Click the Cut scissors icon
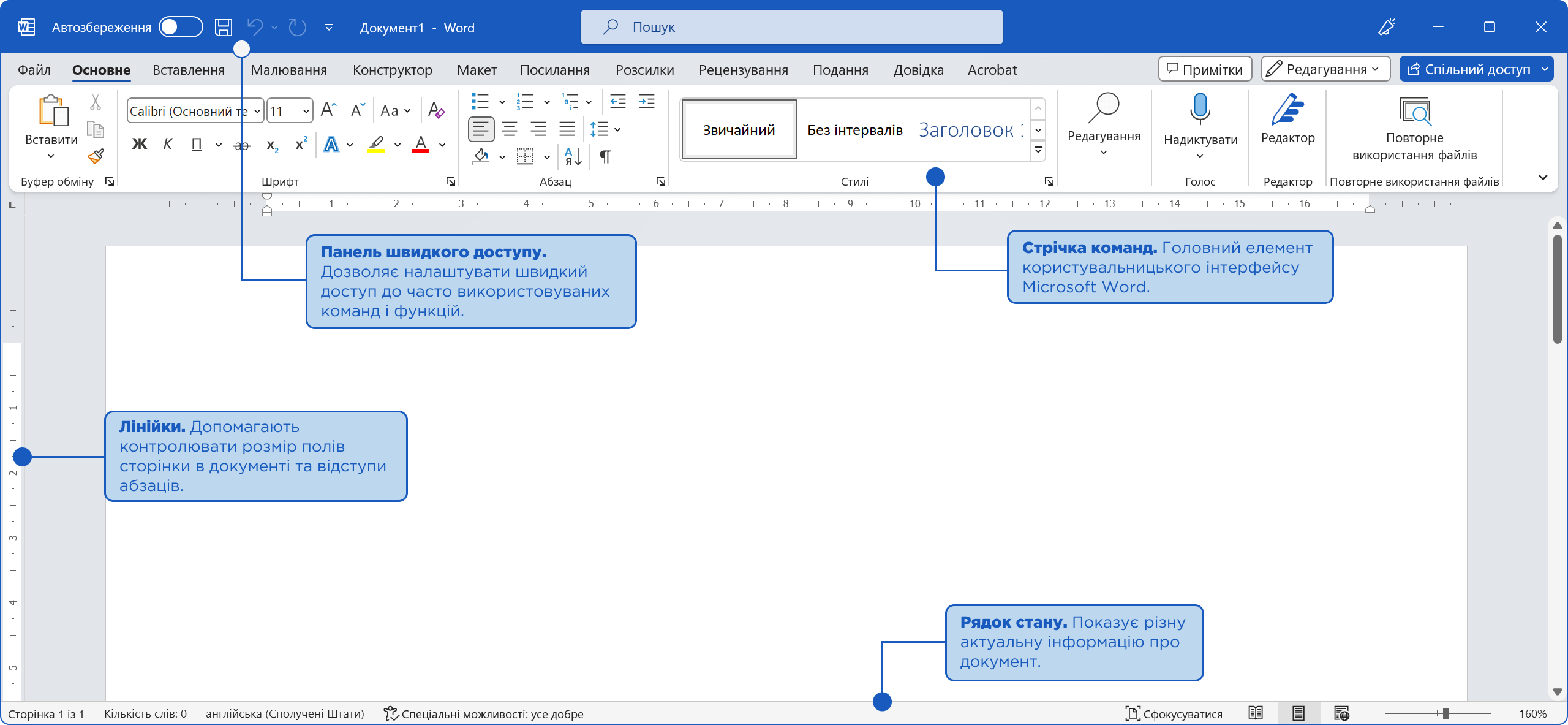 coord(95,102)
